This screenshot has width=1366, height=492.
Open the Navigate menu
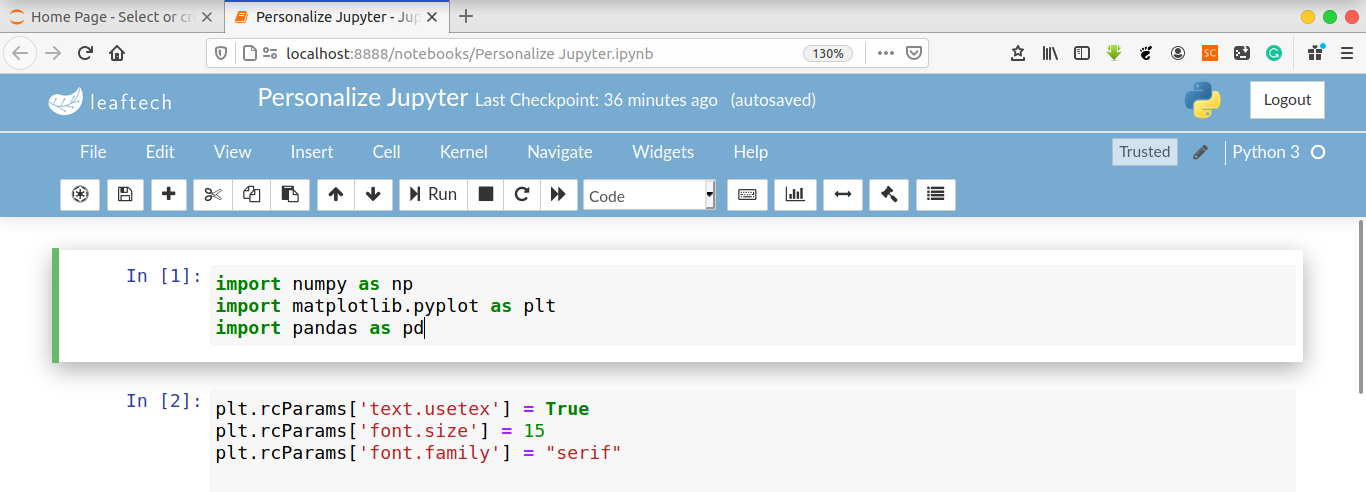click(560, 152)
